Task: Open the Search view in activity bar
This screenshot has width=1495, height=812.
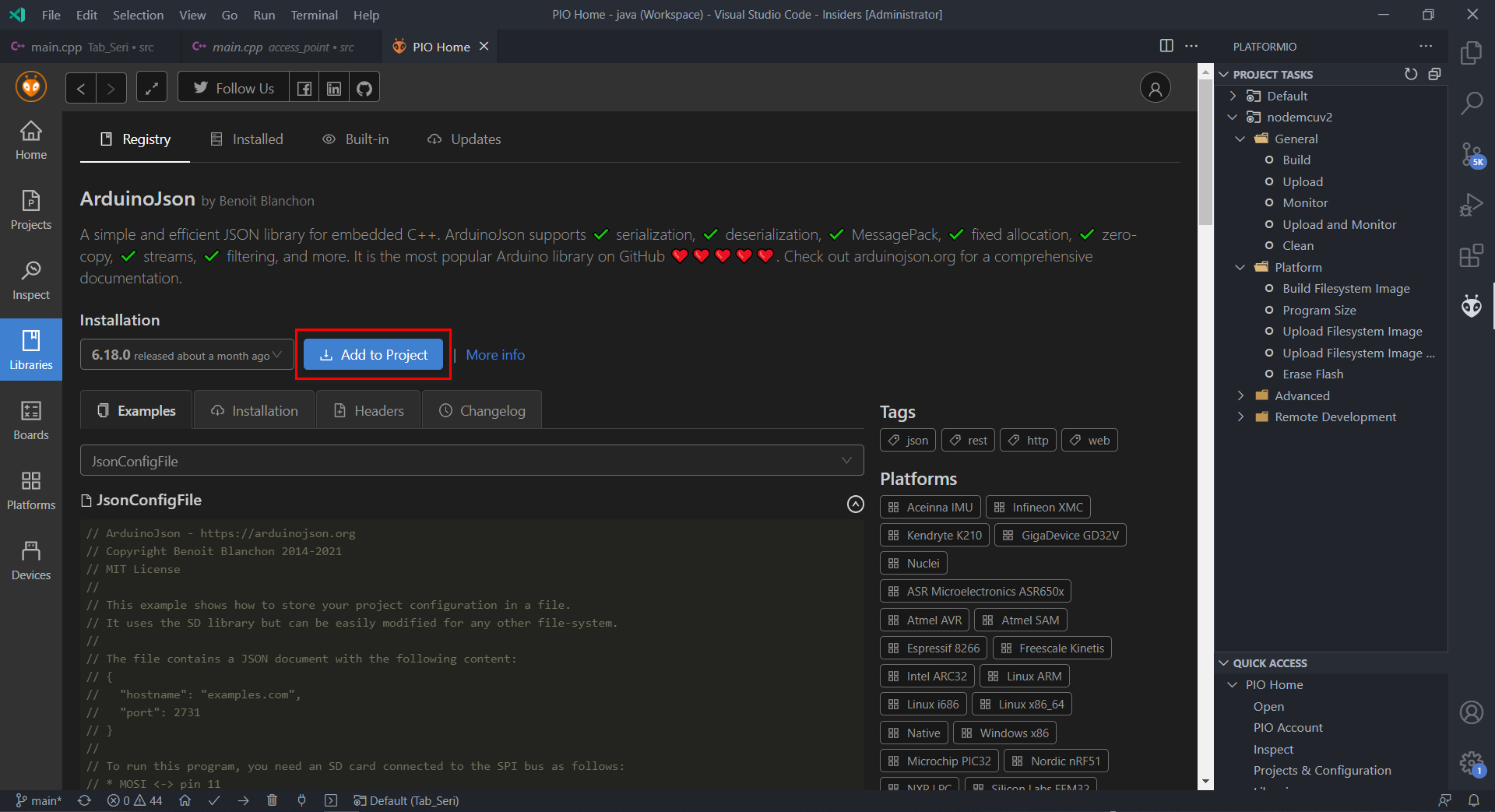Action: tap(1472, 103)
